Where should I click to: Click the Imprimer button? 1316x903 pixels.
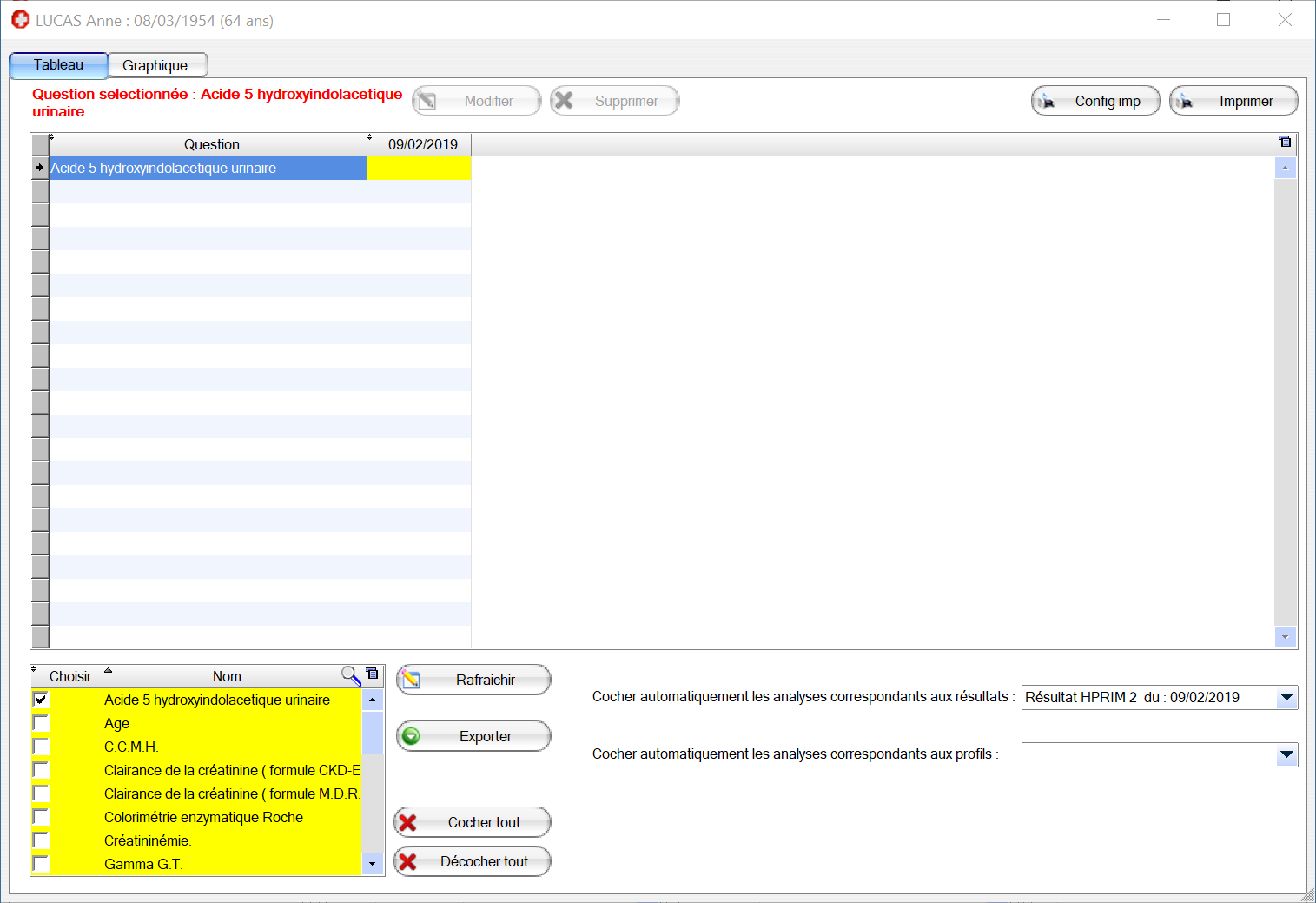click(x=1233, y=101)
